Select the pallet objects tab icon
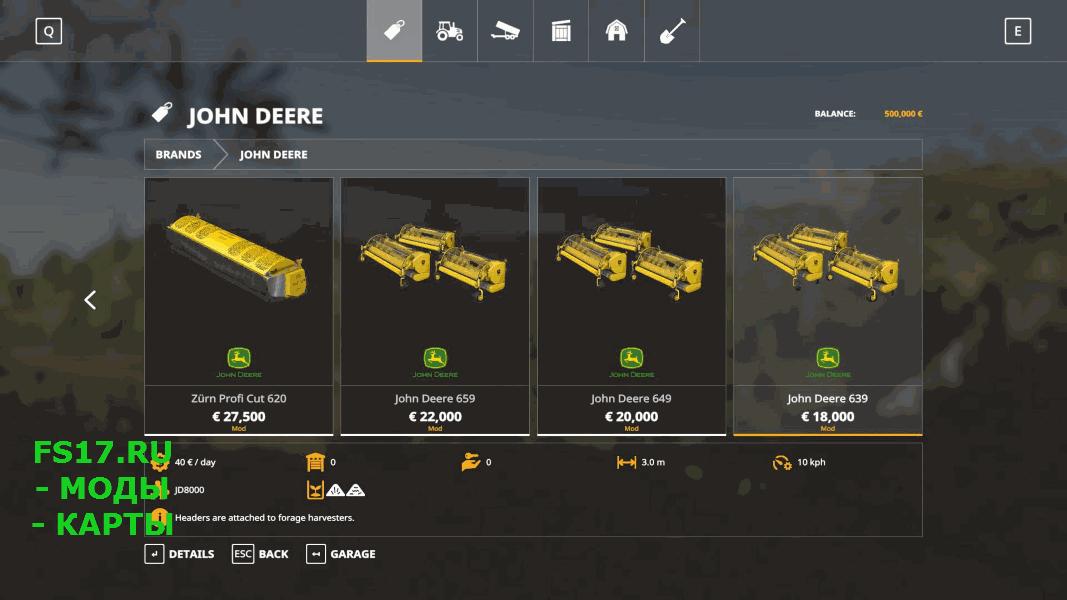This screenshot has height=600, width=1067. coord(561,31)
